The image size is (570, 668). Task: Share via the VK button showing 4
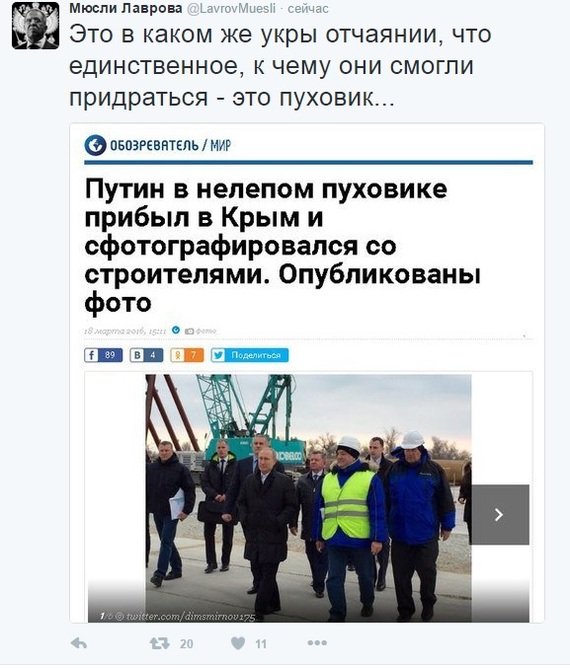(147, 355)
